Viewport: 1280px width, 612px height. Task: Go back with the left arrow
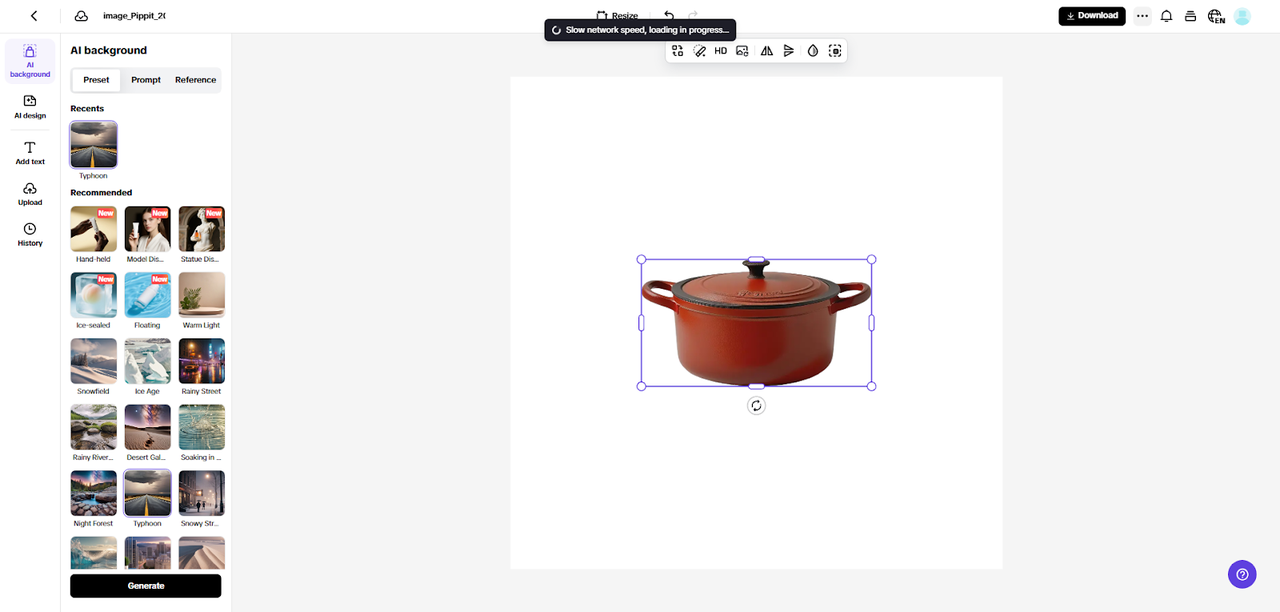pos(34,16)
